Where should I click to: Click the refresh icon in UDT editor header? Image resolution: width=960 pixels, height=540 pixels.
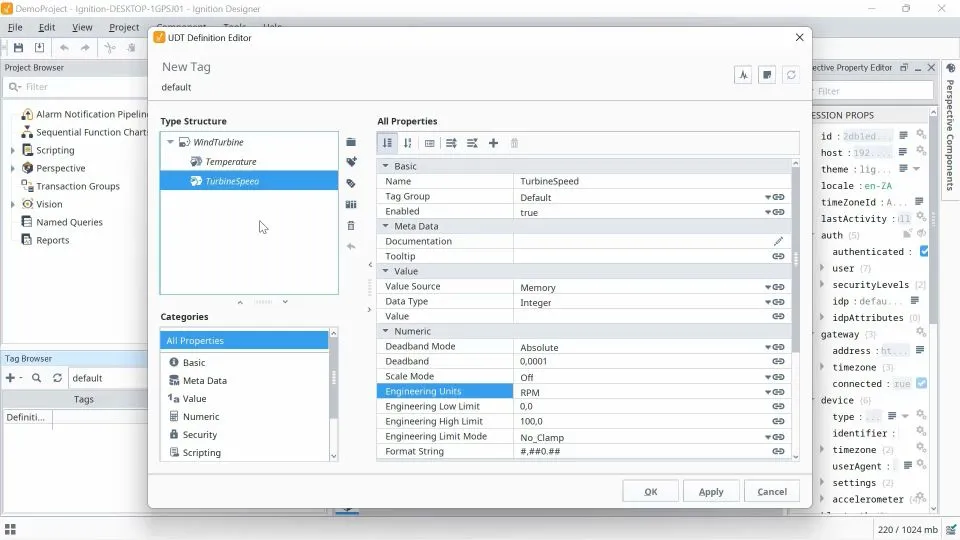click(x=791, y=75)
